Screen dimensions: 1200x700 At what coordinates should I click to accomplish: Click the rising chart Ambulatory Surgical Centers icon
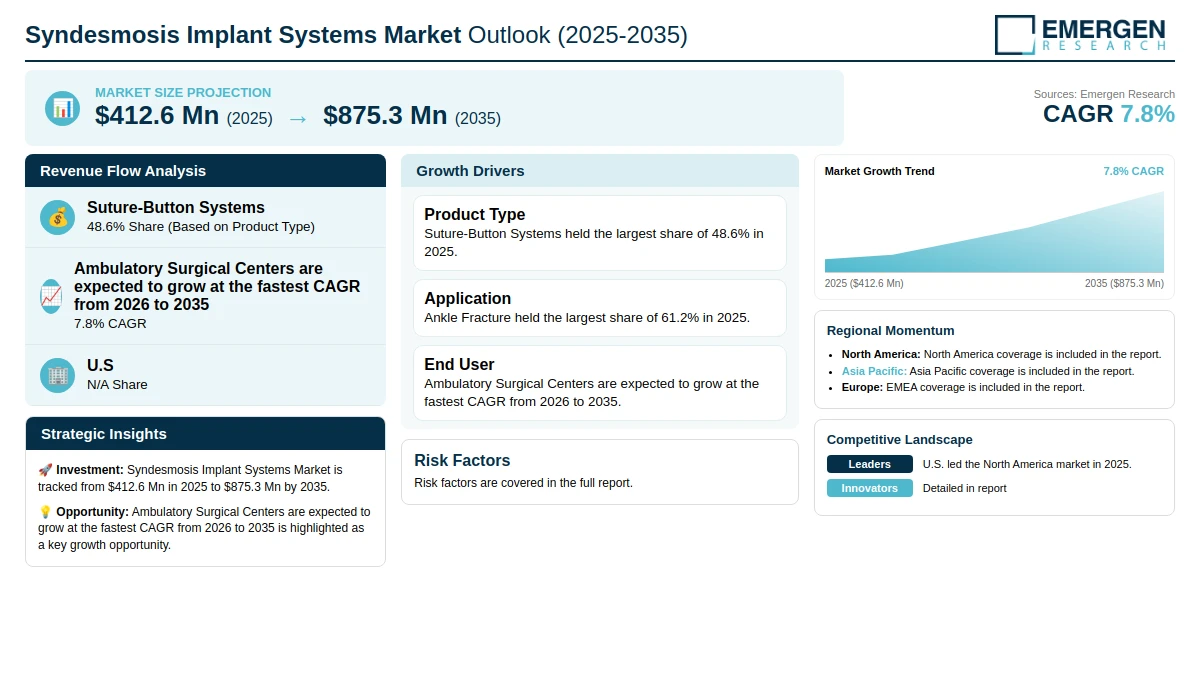tap(51, 296)
